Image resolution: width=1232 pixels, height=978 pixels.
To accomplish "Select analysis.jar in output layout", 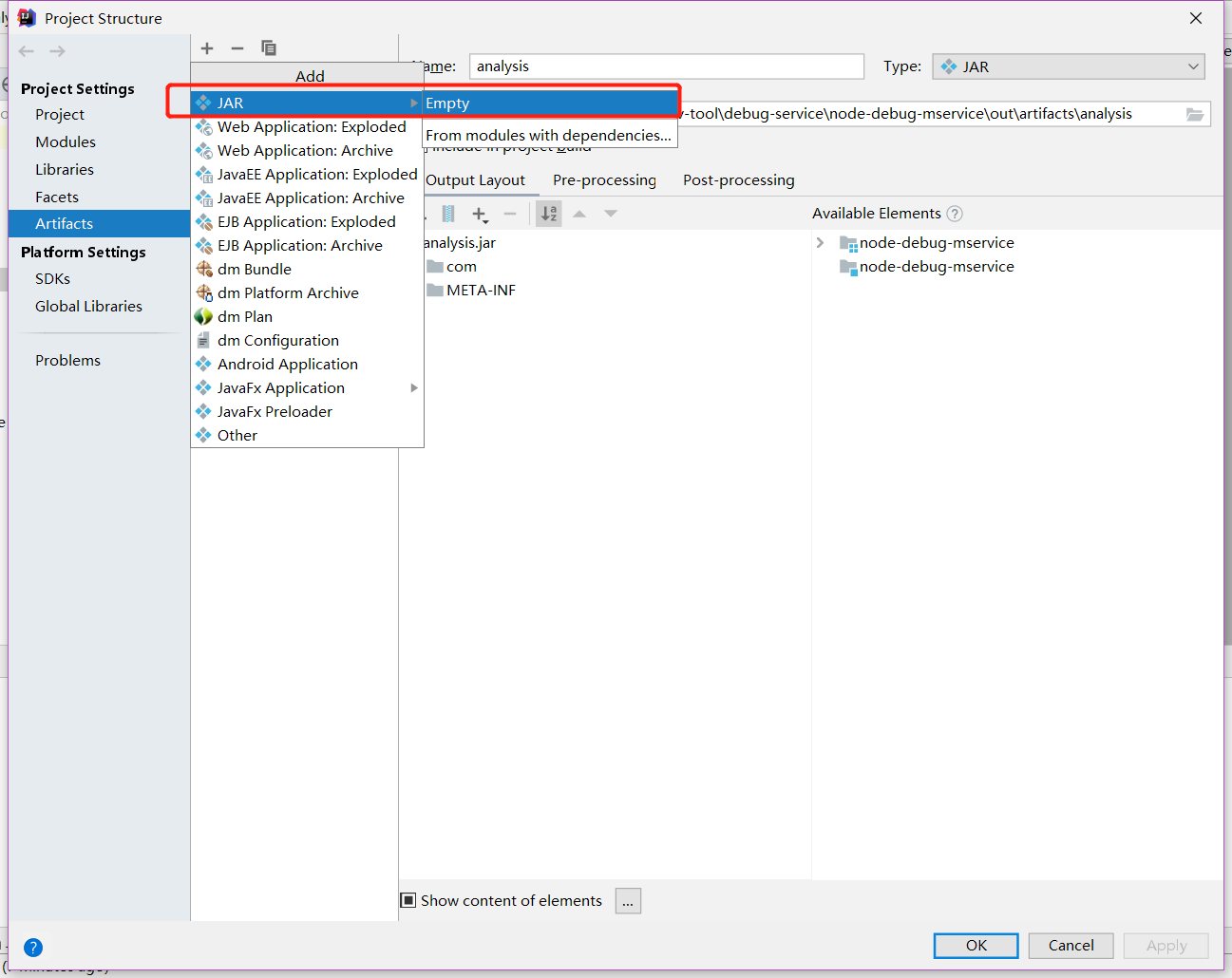I will point(460,243).
